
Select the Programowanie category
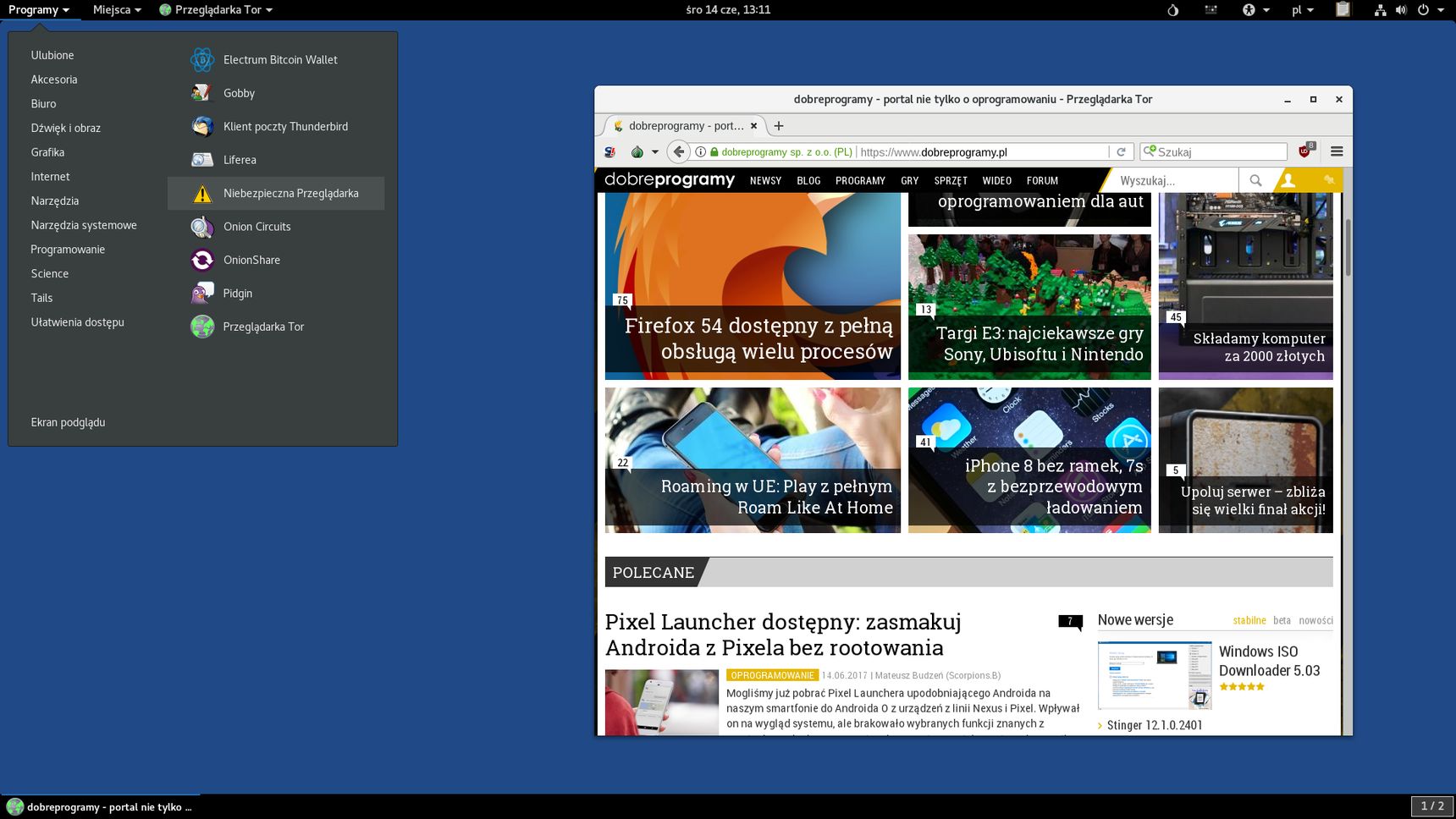68,250
